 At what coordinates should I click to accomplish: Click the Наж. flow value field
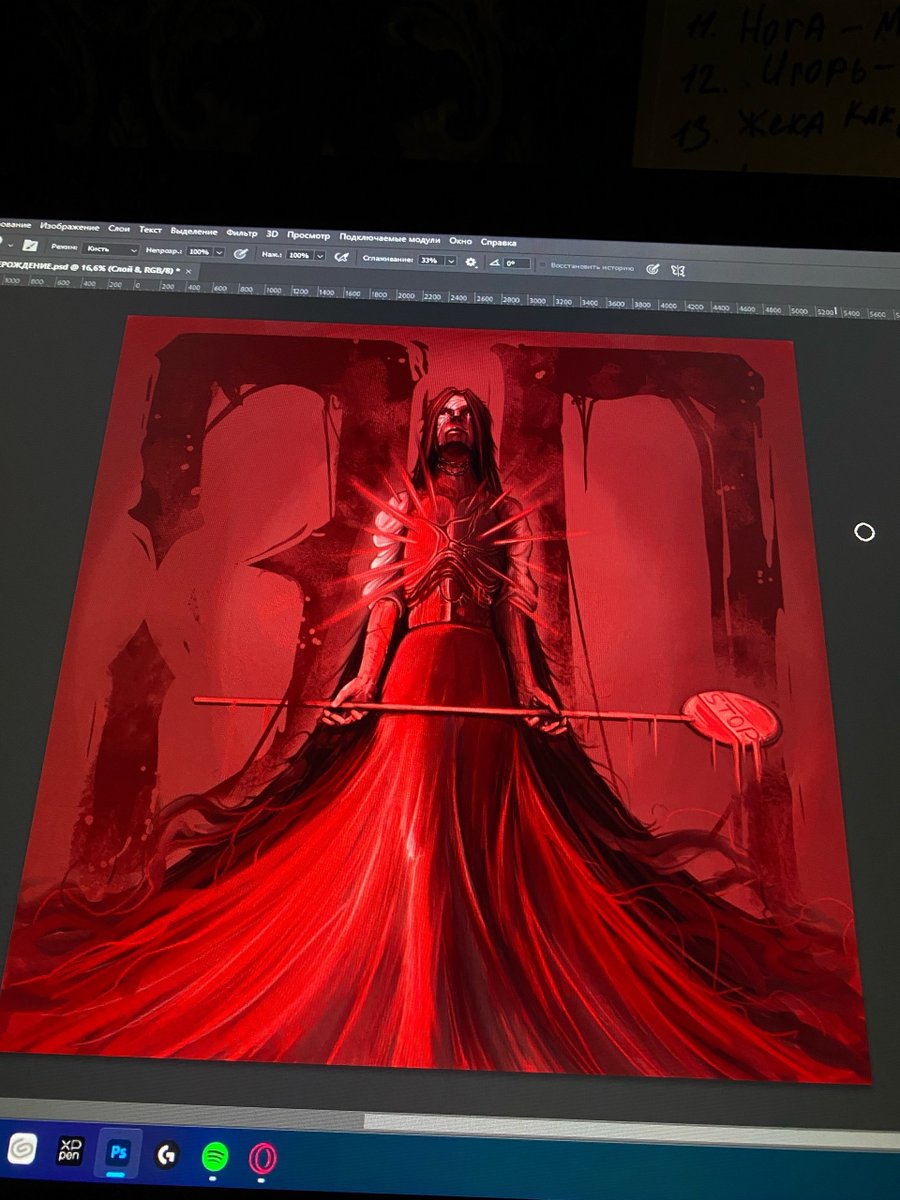tap(299, 256)
